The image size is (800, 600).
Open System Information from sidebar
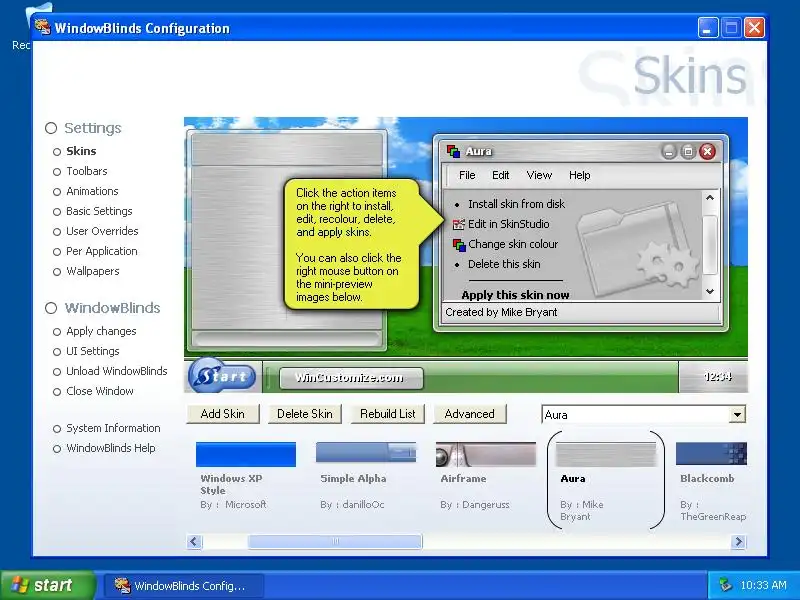click(106, 429)
